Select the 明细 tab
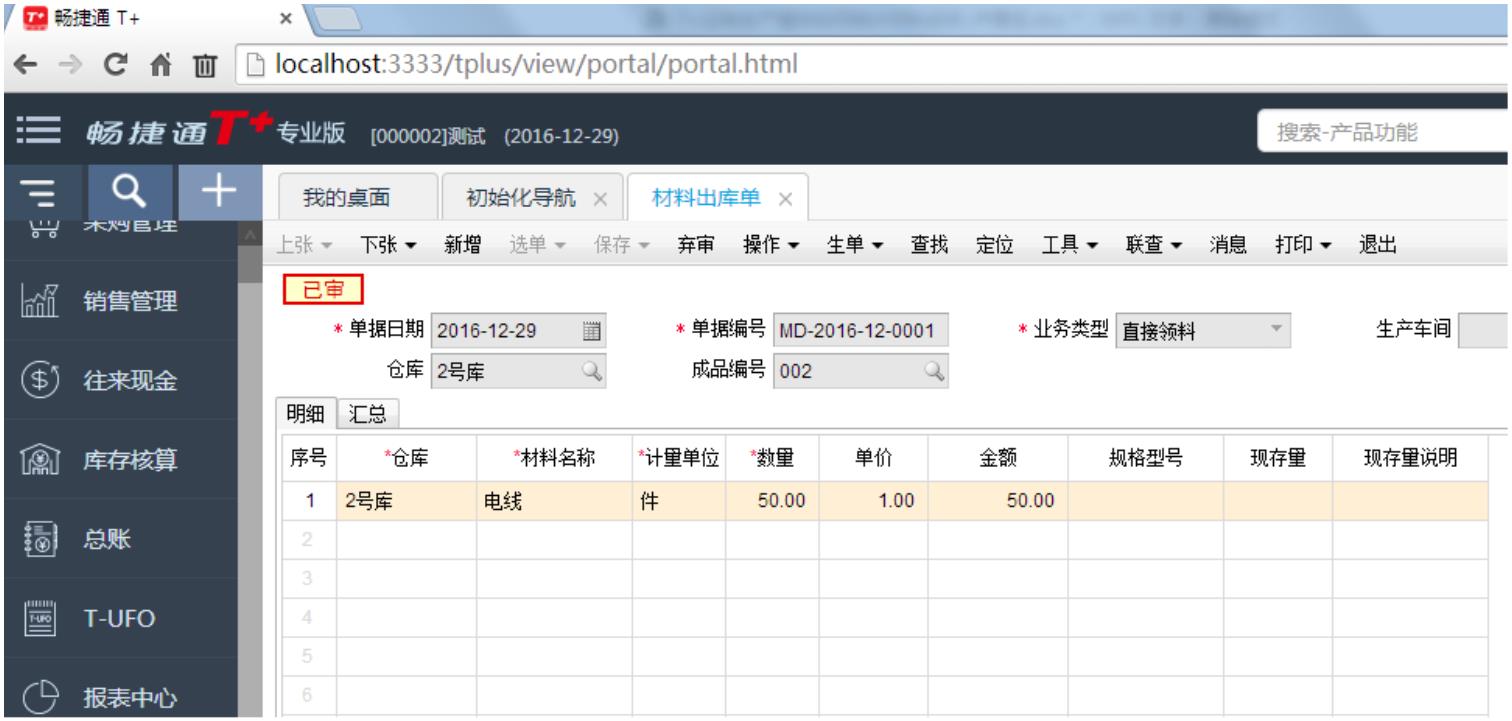Viewport: 1512px width, 721px height. point(305,413)
